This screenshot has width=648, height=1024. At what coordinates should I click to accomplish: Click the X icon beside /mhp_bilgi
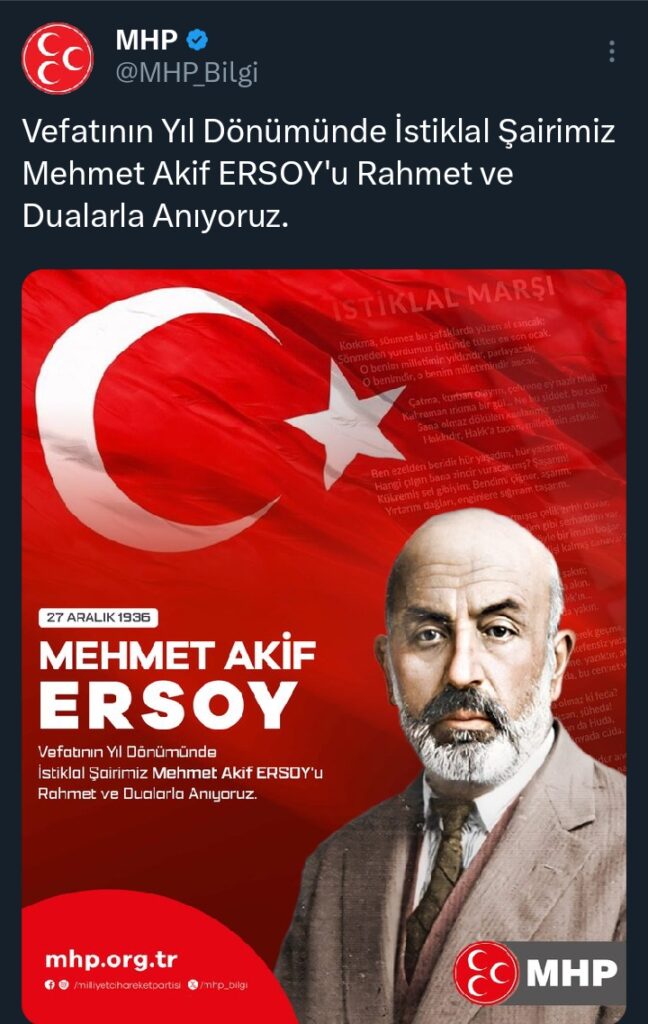point(193,985)
